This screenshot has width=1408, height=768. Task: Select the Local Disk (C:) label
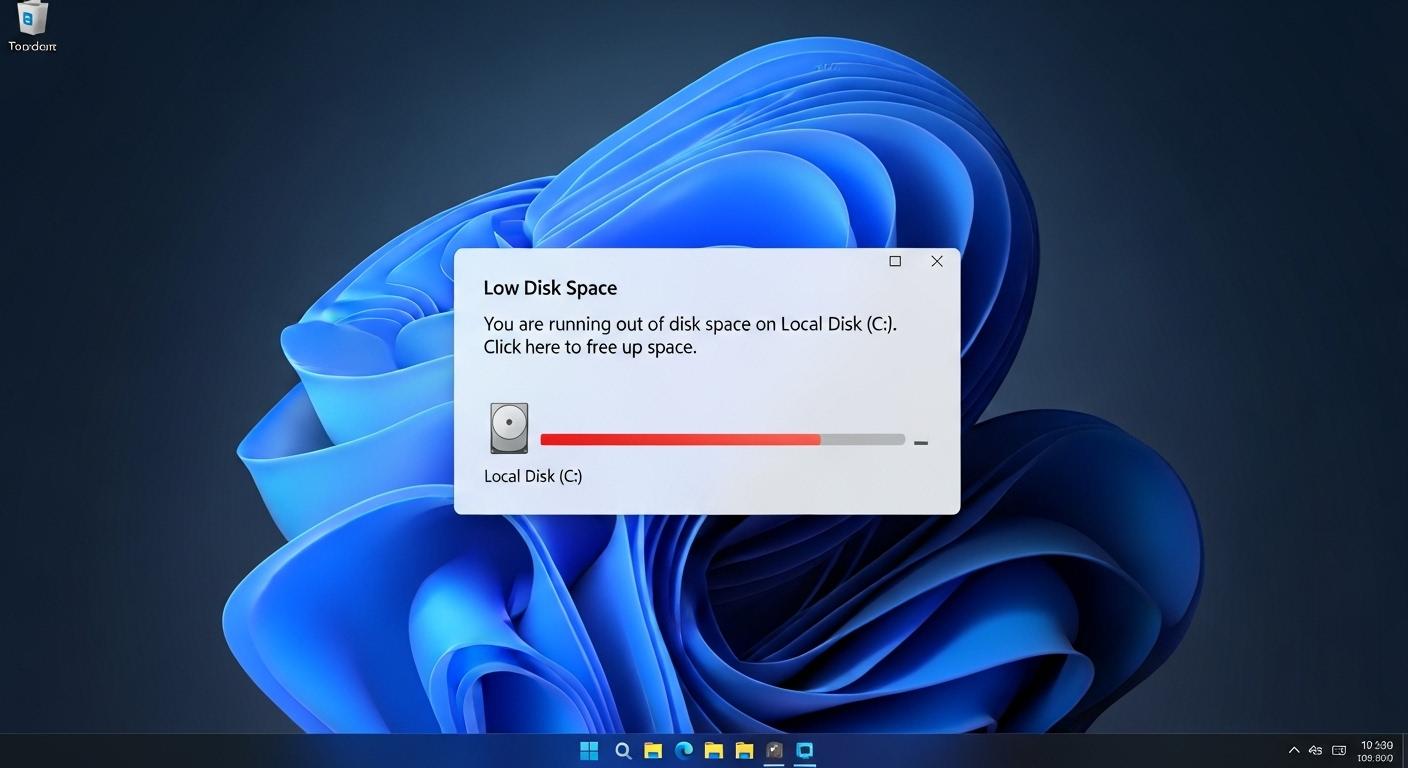click(x=533, y=475)
